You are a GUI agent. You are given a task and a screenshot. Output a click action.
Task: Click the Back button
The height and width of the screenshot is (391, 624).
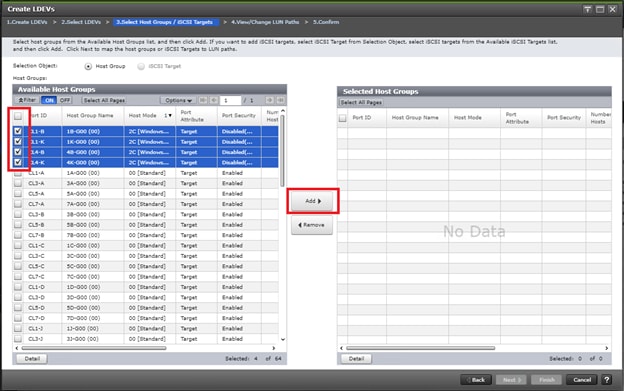click(x=476, y=380)
